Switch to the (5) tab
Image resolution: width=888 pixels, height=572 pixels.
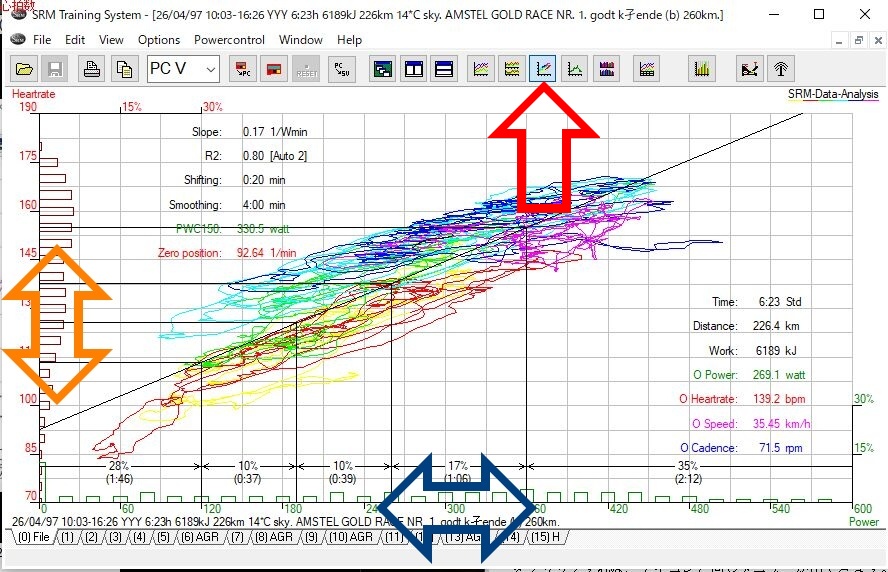pyautogui.click(x=163, y=537)
